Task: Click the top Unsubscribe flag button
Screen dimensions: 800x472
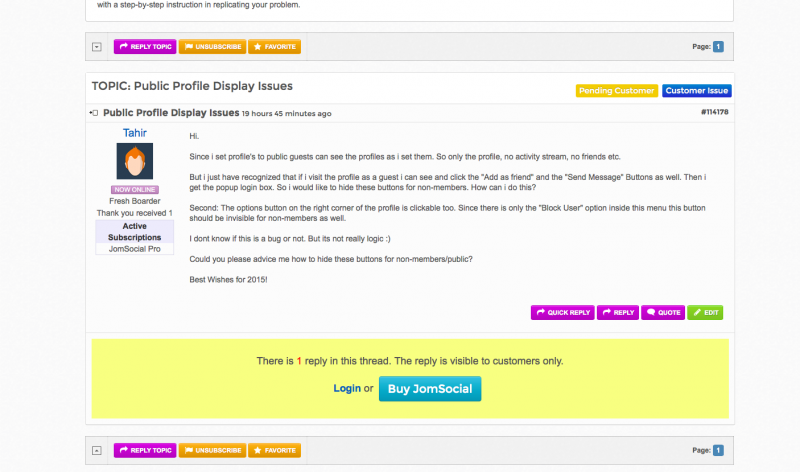Action: coord(212,46)
